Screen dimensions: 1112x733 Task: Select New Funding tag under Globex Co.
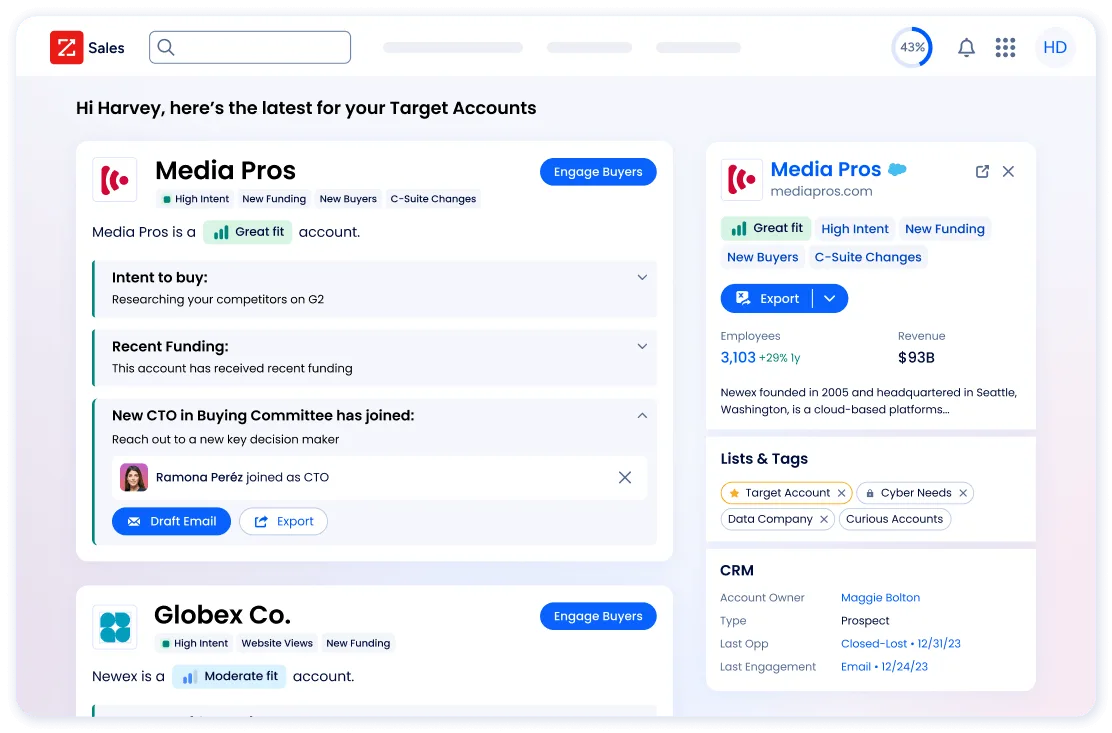pyautogui.click(x=358, y=643)
